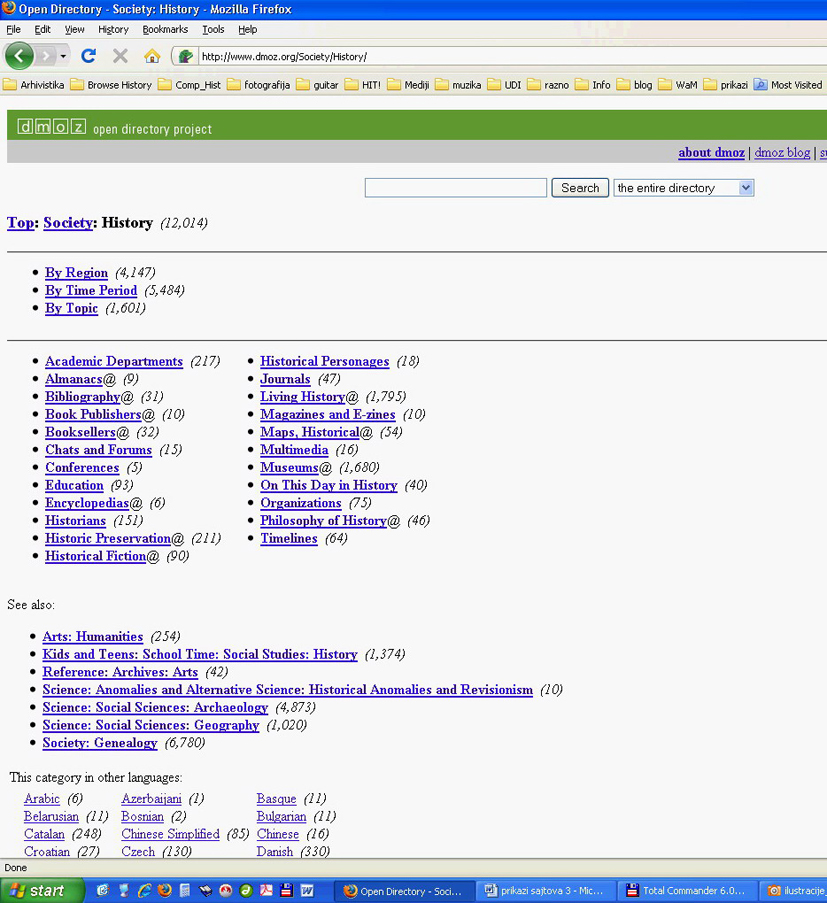This screenshot has width=827, height=903.
Task: Open the Bookmarks menu
Action: (x=165, y=30)
